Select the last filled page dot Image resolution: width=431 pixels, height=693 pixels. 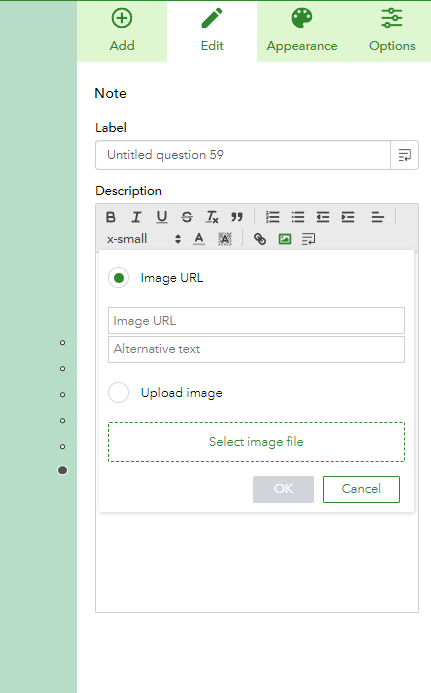click(62, 470)
